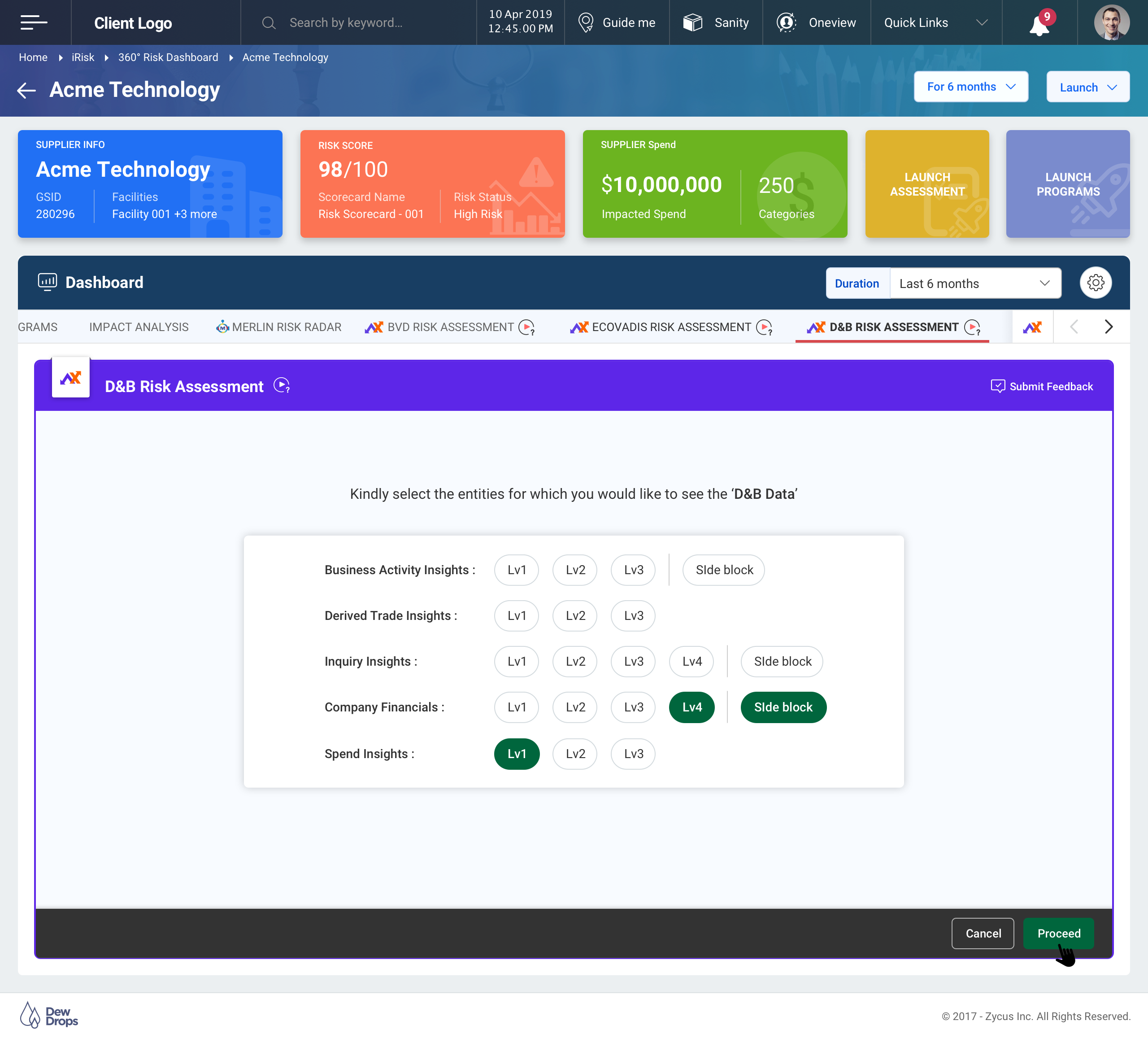The image size is (1148, 1038).
Task: Expand the Last 6 months duration dropdown
Action: click(974, 283)
